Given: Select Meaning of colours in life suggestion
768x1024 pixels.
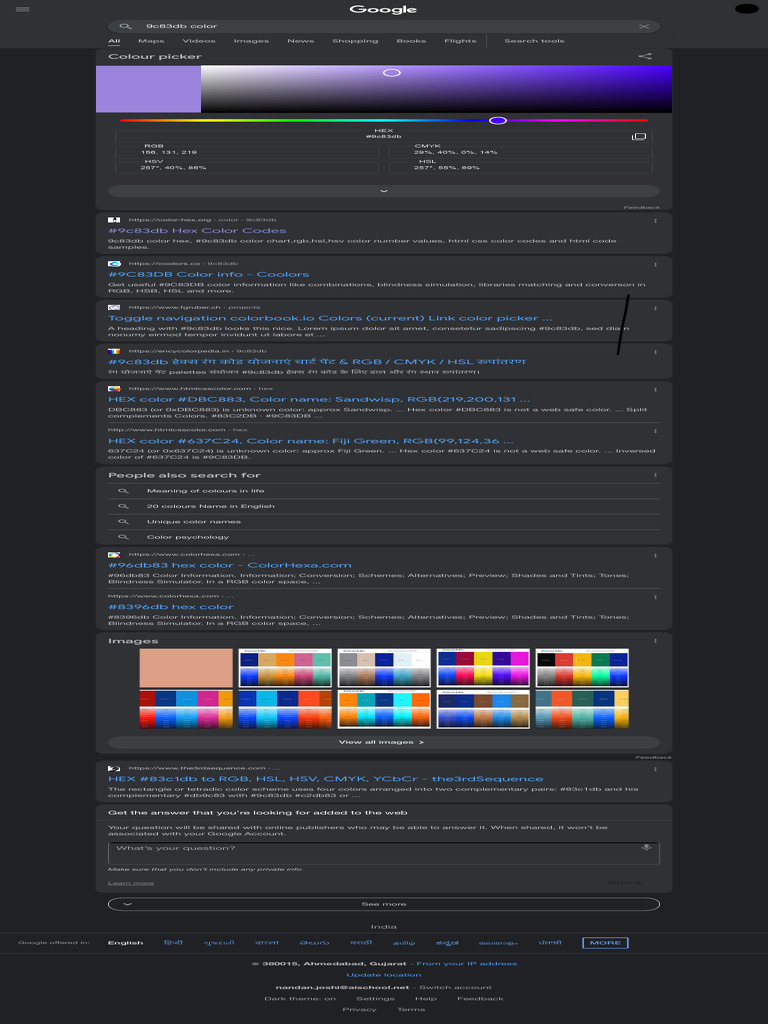Looking at the screenshot, I should [206, 491].
